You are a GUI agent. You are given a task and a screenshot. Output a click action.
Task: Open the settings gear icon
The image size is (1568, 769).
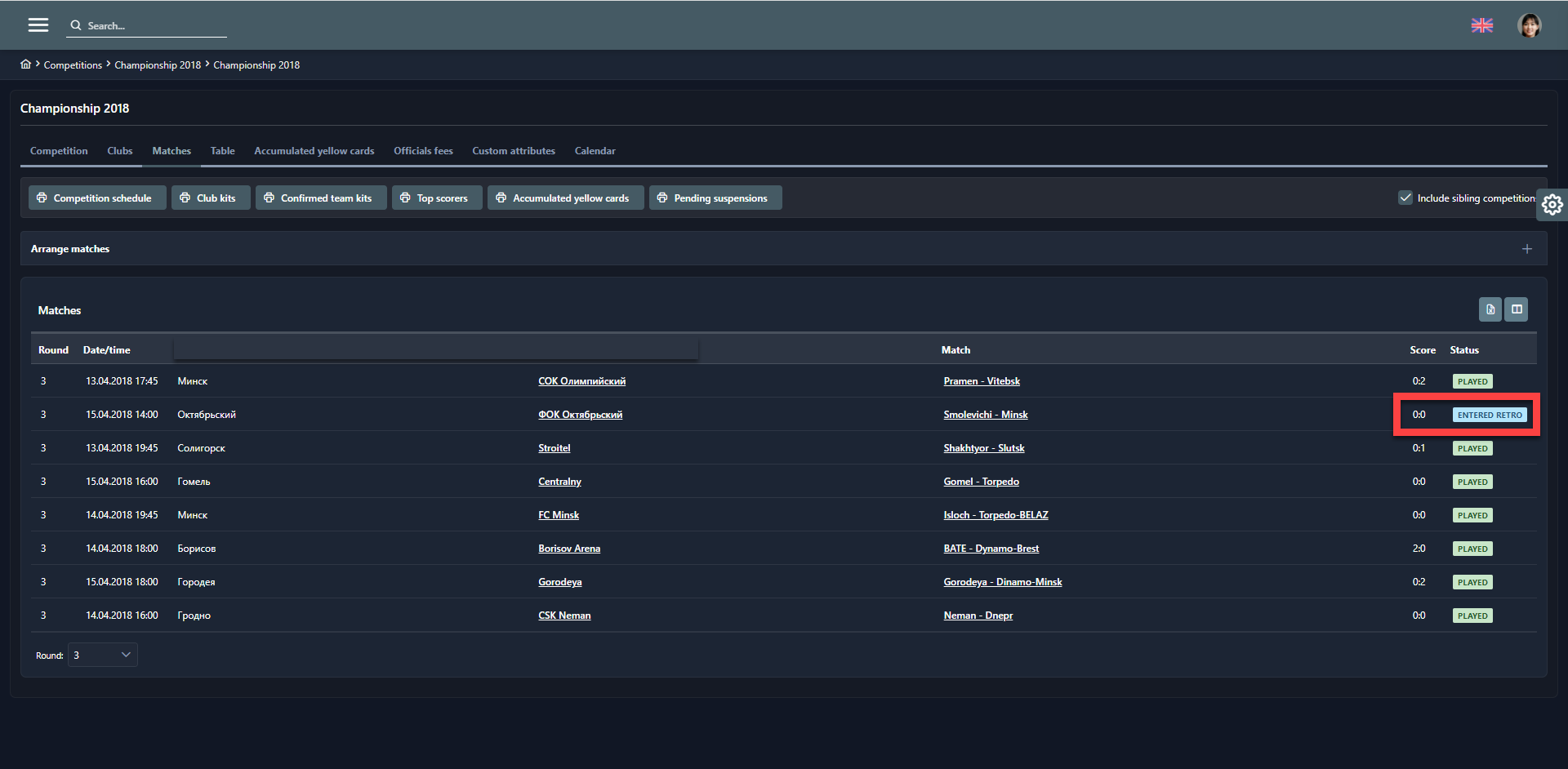(x=1552, y=204)
